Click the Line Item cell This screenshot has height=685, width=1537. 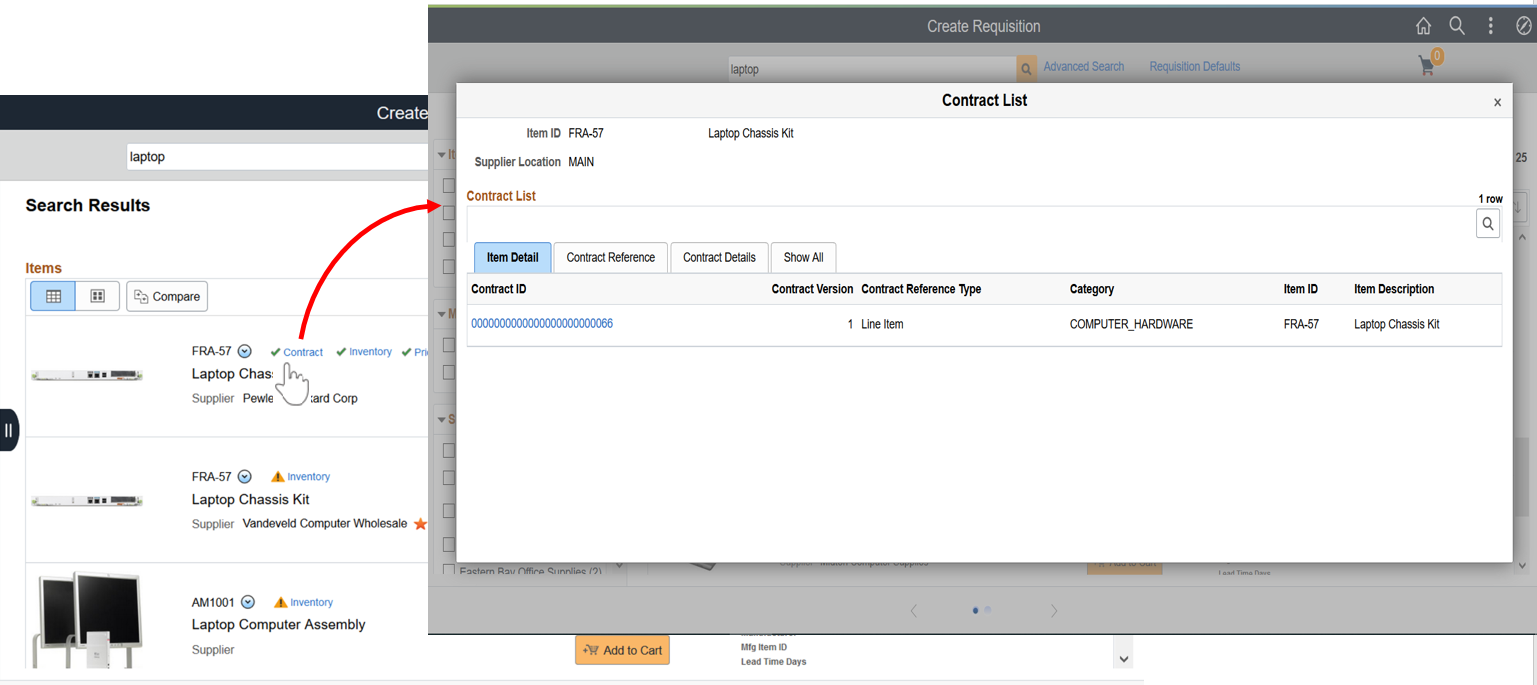coord(882,324)
